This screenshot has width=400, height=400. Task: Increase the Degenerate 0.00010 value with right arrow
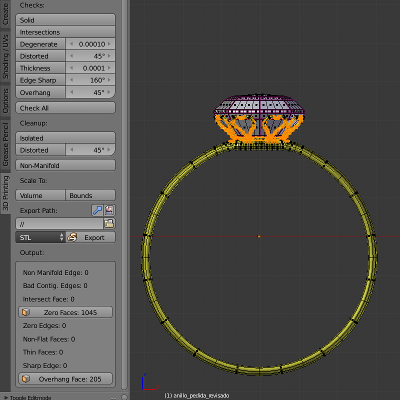click(x=109, y=44)
